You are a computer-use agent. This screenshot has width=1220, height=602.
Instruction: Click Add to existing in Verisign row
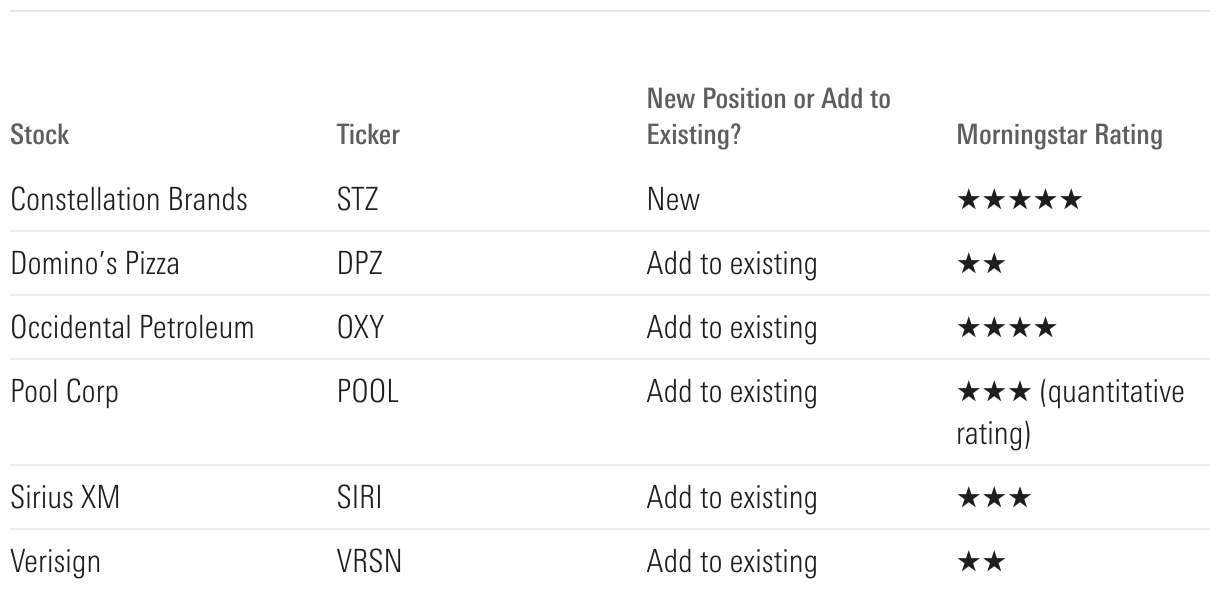coord(731,562)
